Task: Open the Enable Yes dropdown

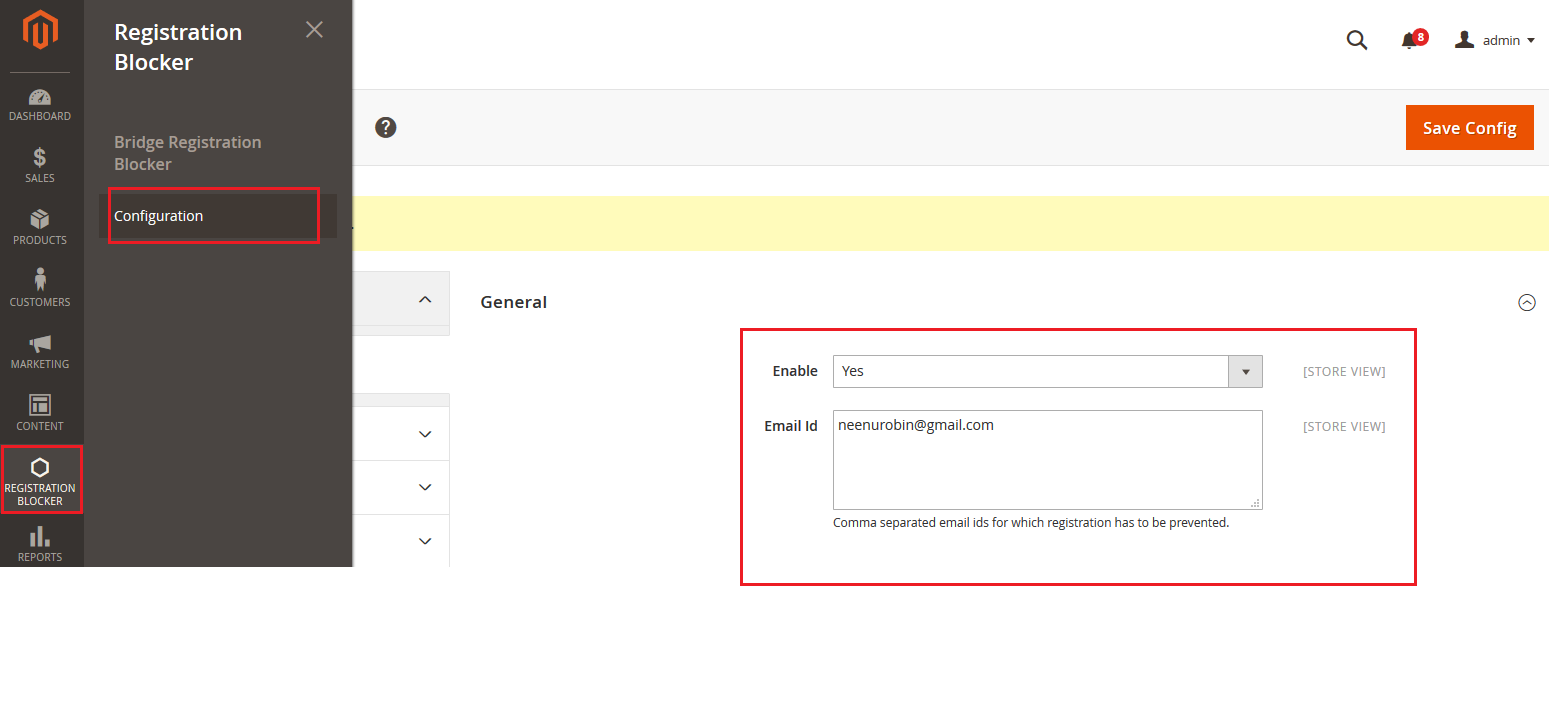Action: [x=1047, y=371]
